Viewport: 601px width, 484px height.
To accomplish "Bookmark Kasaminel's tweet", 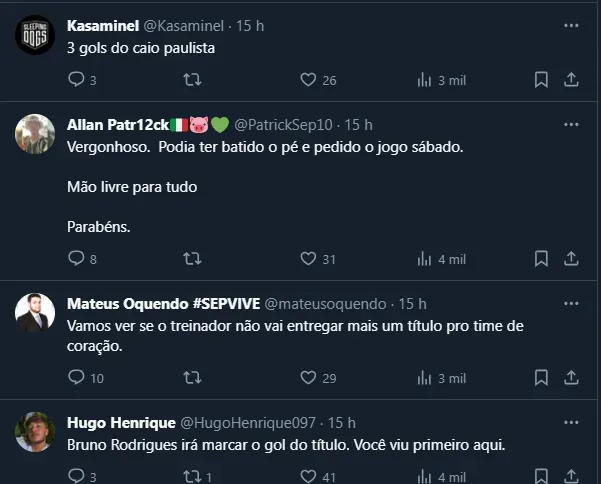I will (x=541, y=80).
